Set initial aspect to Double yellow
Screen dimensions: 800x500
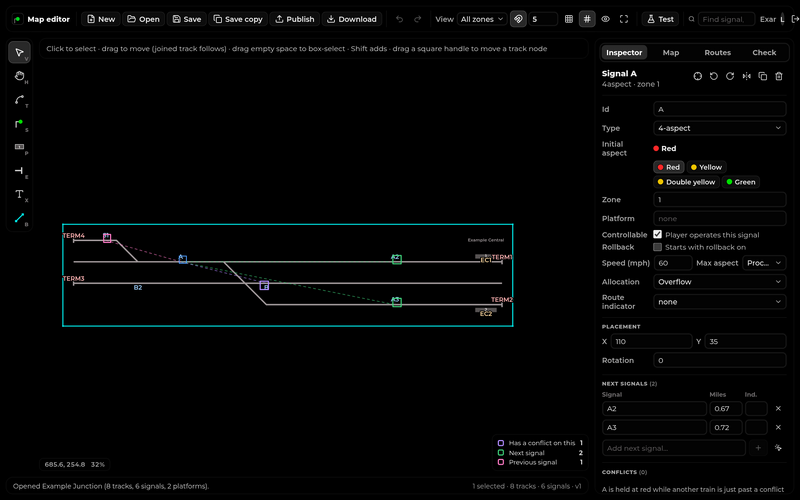686,182
